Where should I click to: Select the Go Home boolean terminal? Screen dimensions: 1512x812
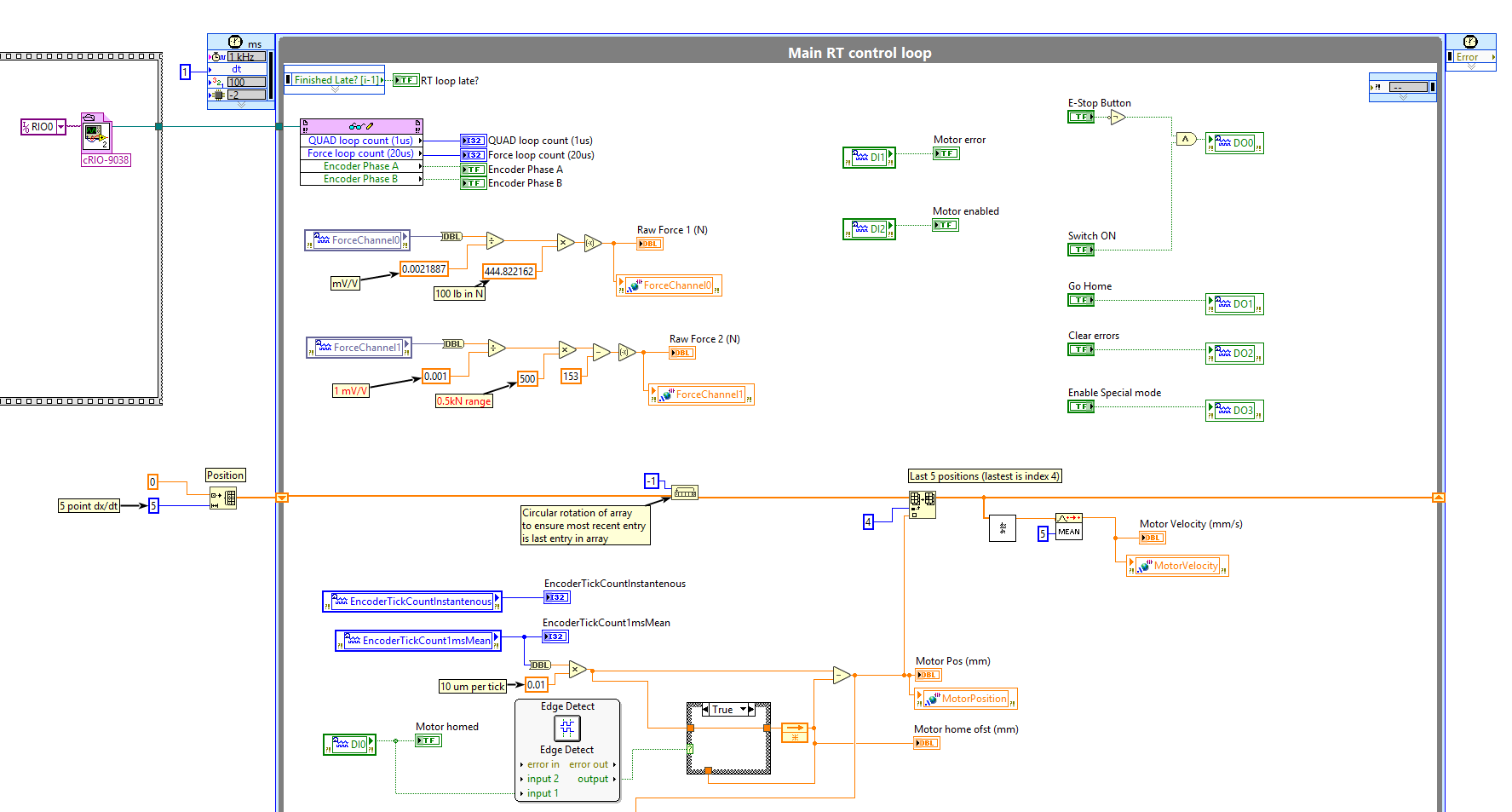point(1081,300)
